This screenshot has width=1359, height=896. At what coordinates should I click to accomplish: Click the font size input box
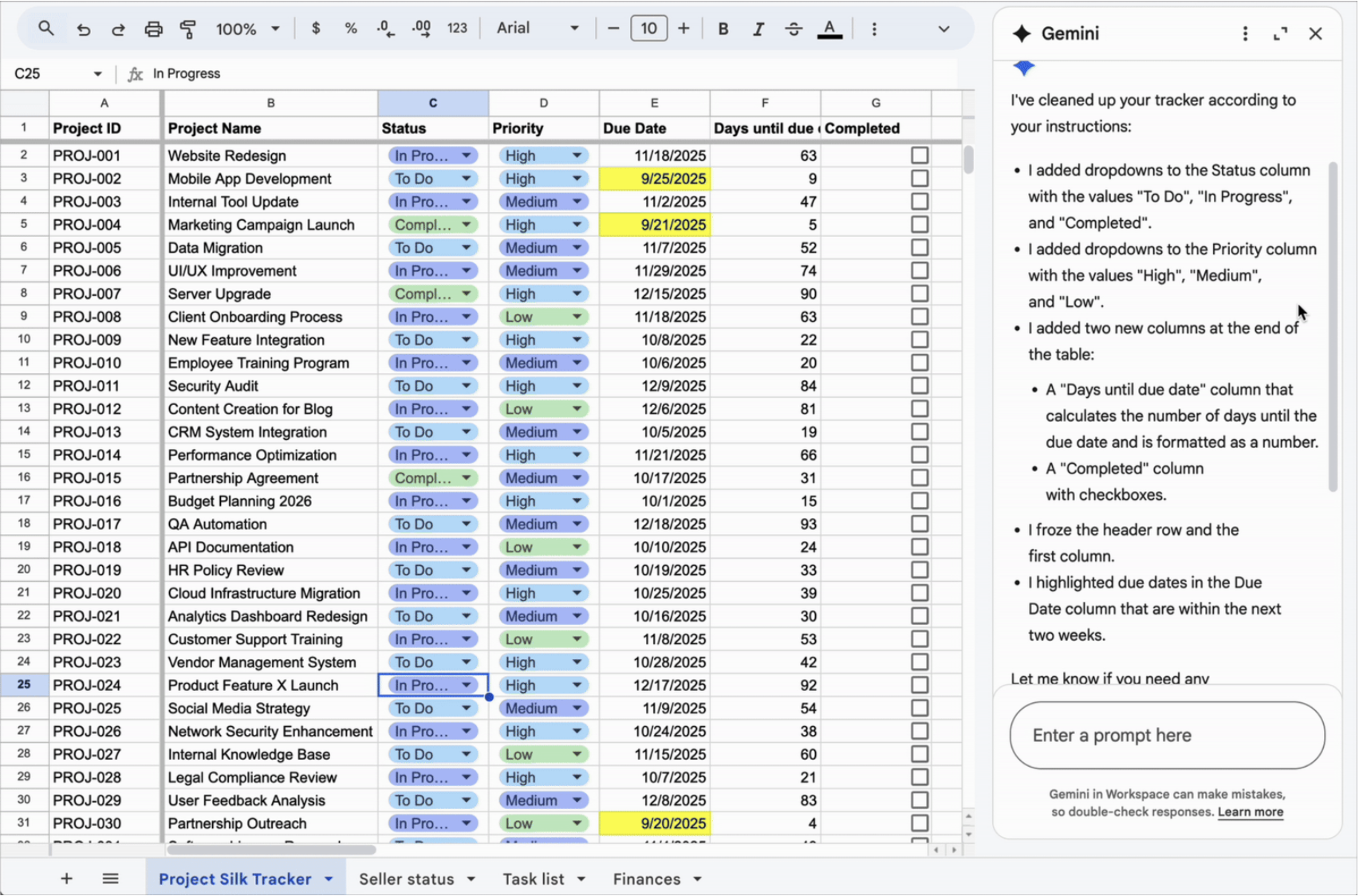[648, 29]
